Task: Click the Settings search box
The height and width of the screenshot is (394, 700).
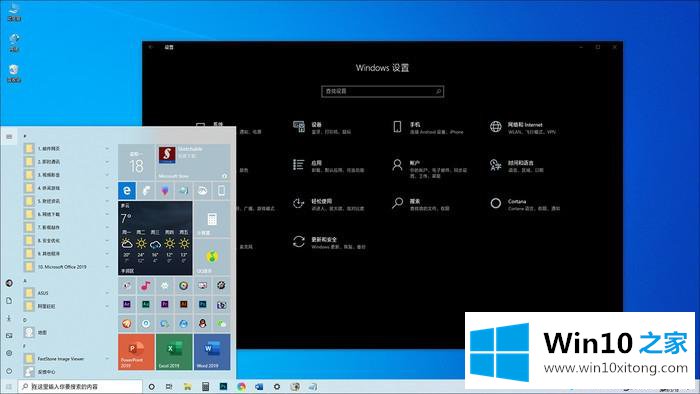Action: point(383,91)
